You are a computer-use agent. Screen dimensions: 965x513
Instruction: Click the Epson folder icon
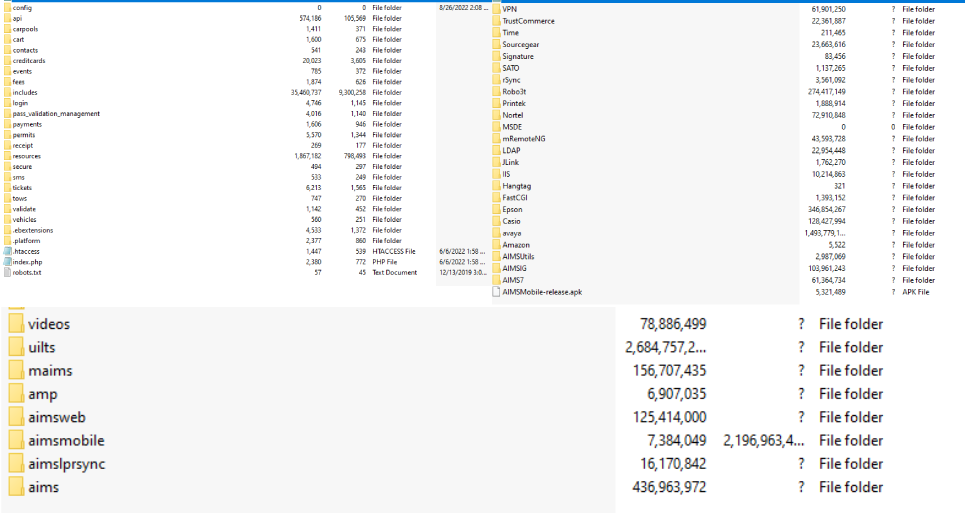(496, 210)
